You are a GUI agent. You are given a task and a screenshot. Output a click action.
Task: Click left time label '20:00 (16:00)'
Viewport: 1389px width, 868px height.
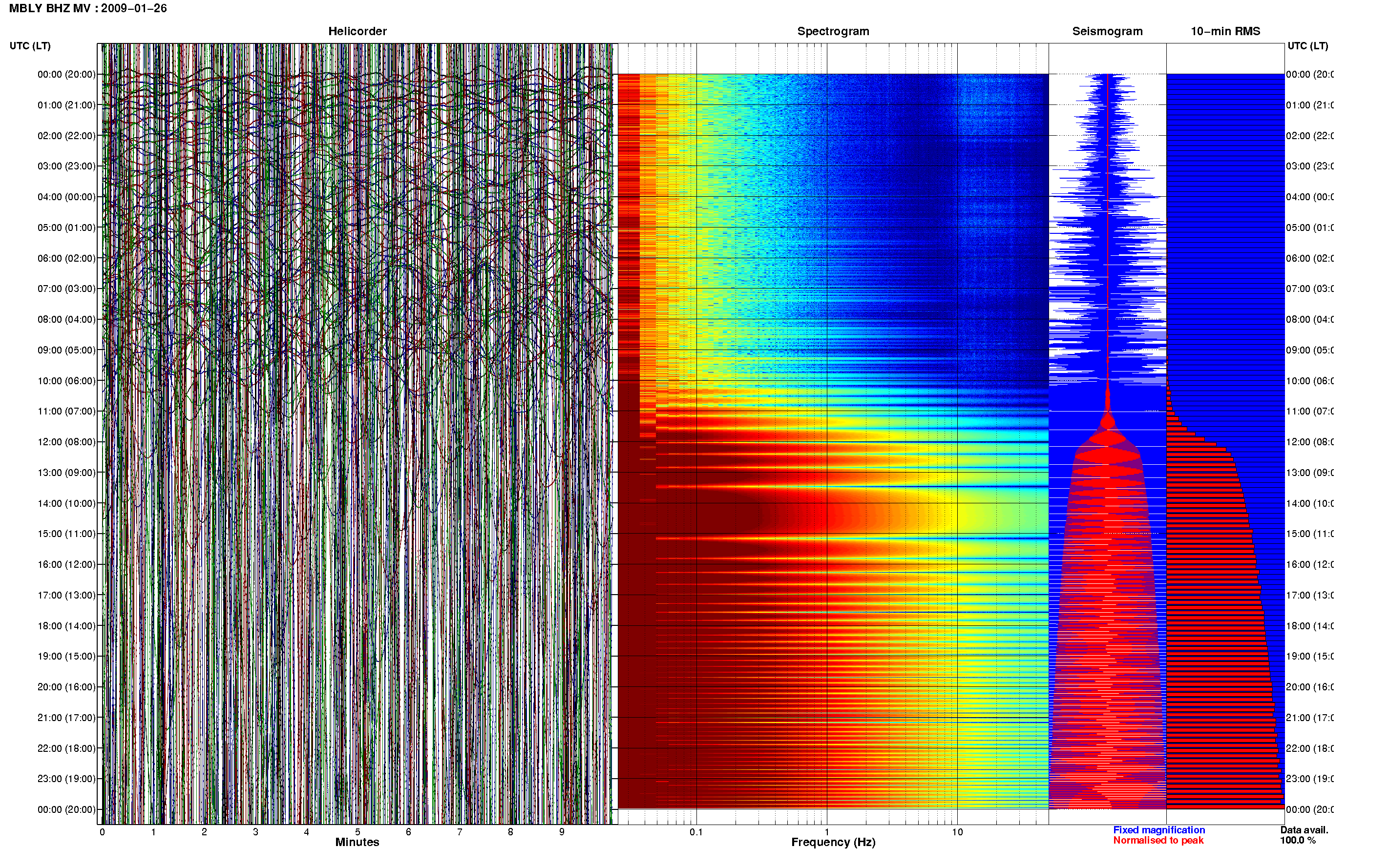[x=66, y=686]
